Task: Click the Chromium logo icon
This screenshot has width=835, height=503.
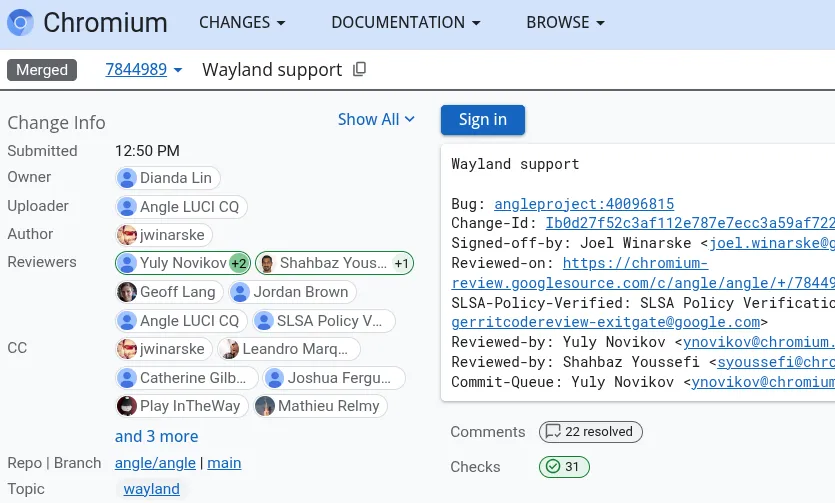Action: point(20,22)
